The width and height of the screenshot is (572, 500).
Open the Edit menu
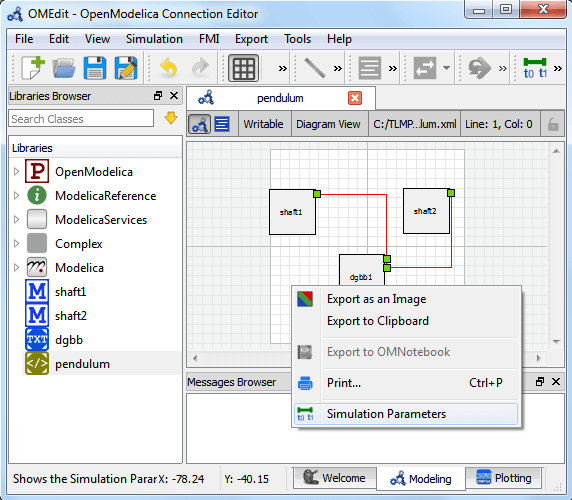pos(59,39)
